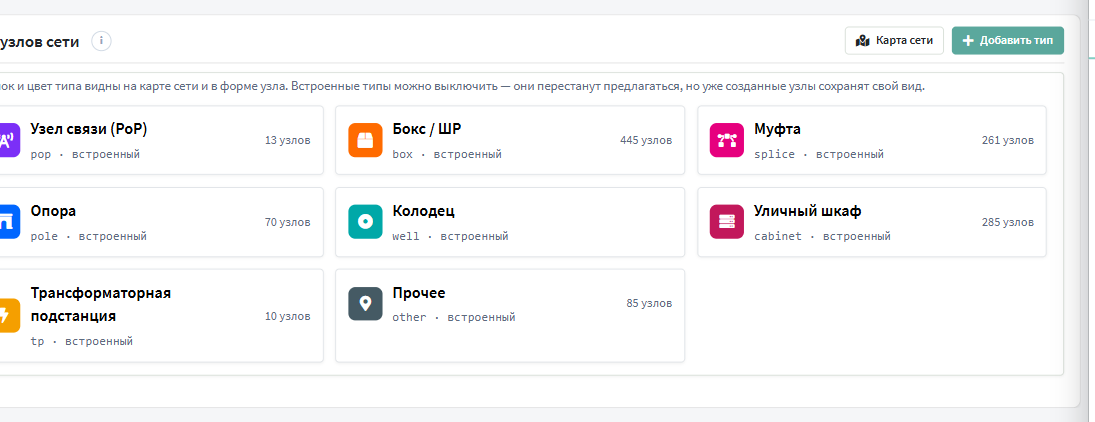Select the Уличный шкаф type title

tap(808, 211)
